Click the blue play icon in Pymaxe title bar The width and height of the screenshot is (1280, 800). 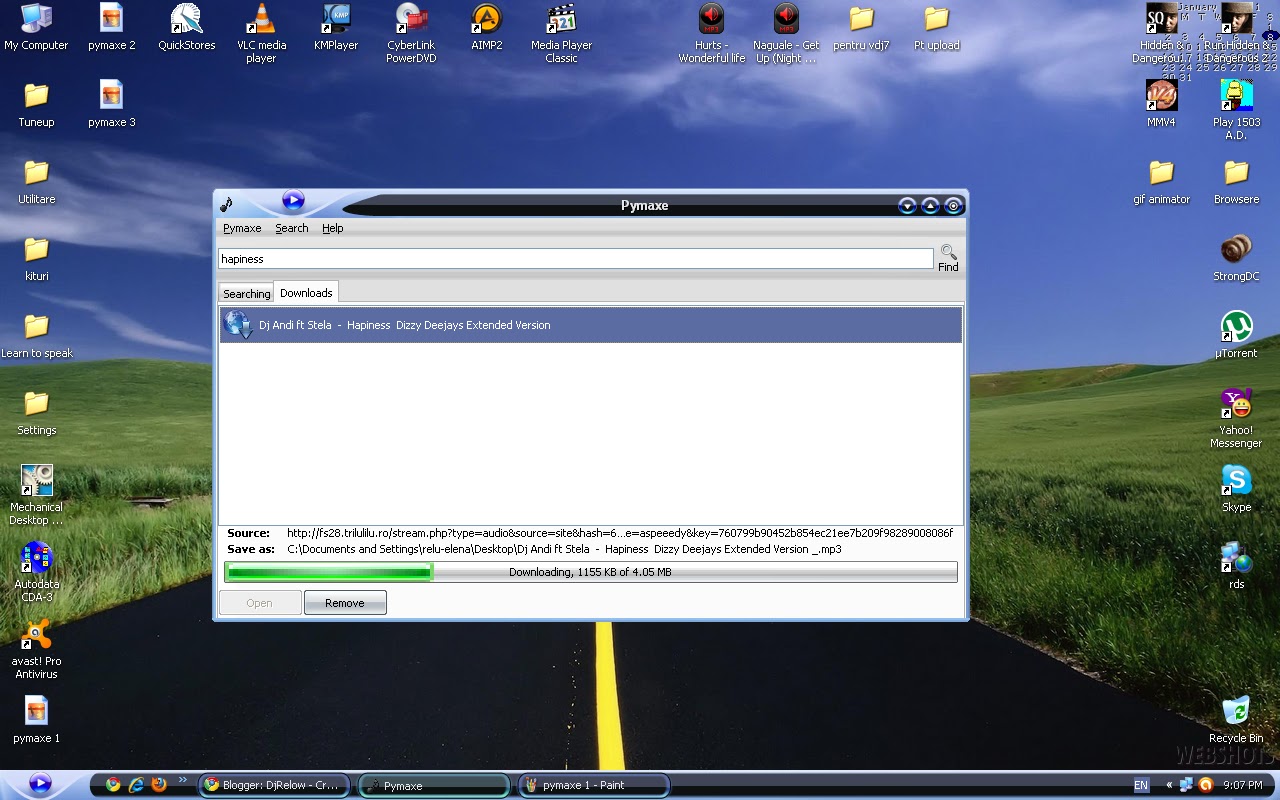coord(293,200)
